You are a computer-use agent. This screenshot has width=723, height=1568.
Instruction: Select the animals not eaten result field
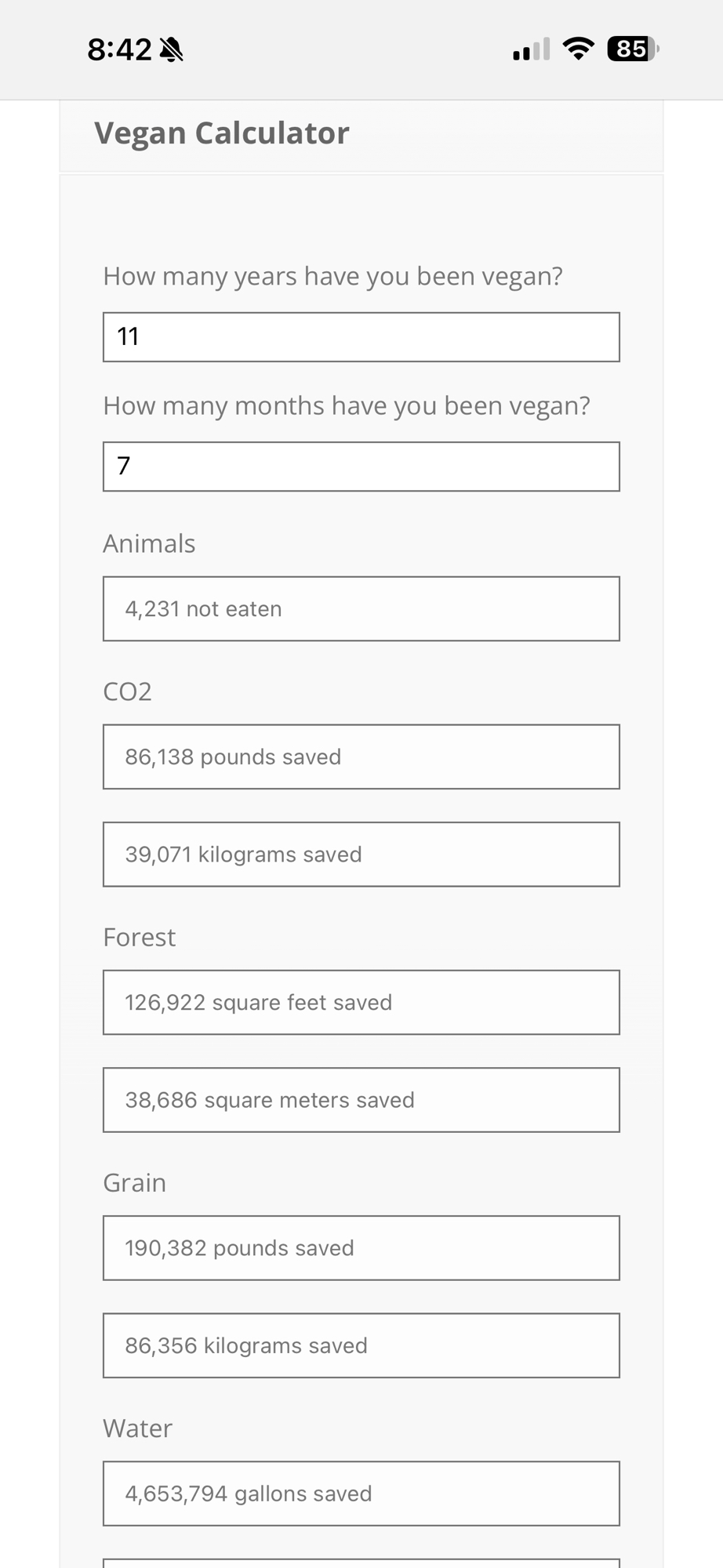tap(361, 609)
